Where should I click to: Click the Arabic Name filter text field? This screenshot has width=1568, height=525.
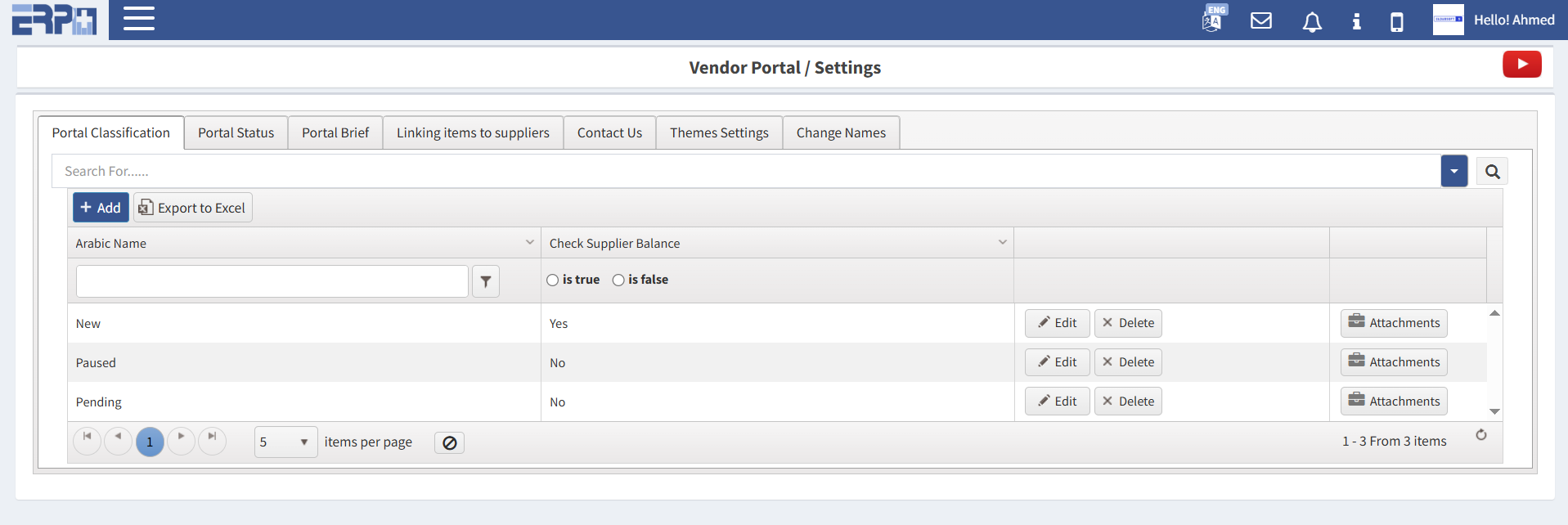click(x=272, y=281)
